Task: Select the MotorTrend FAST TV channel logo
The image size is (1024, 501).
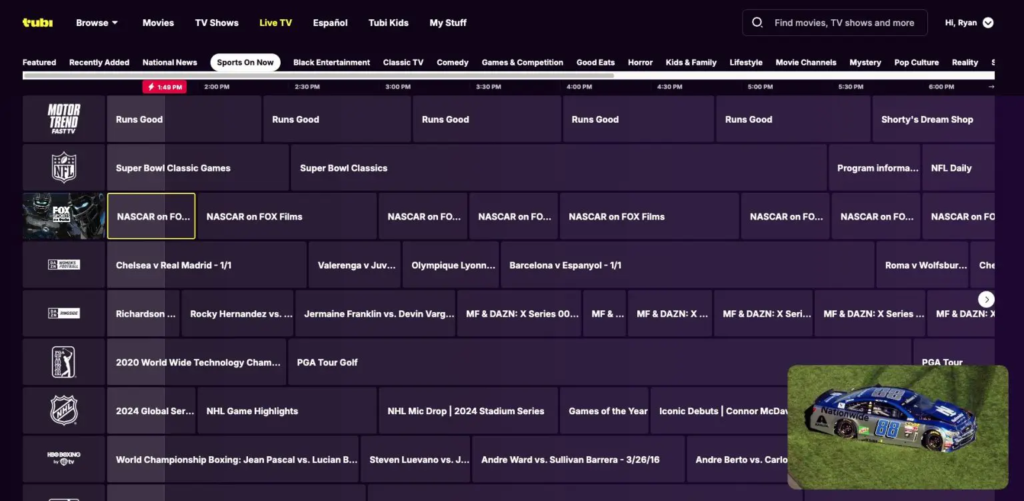Action: coord(64,119)
